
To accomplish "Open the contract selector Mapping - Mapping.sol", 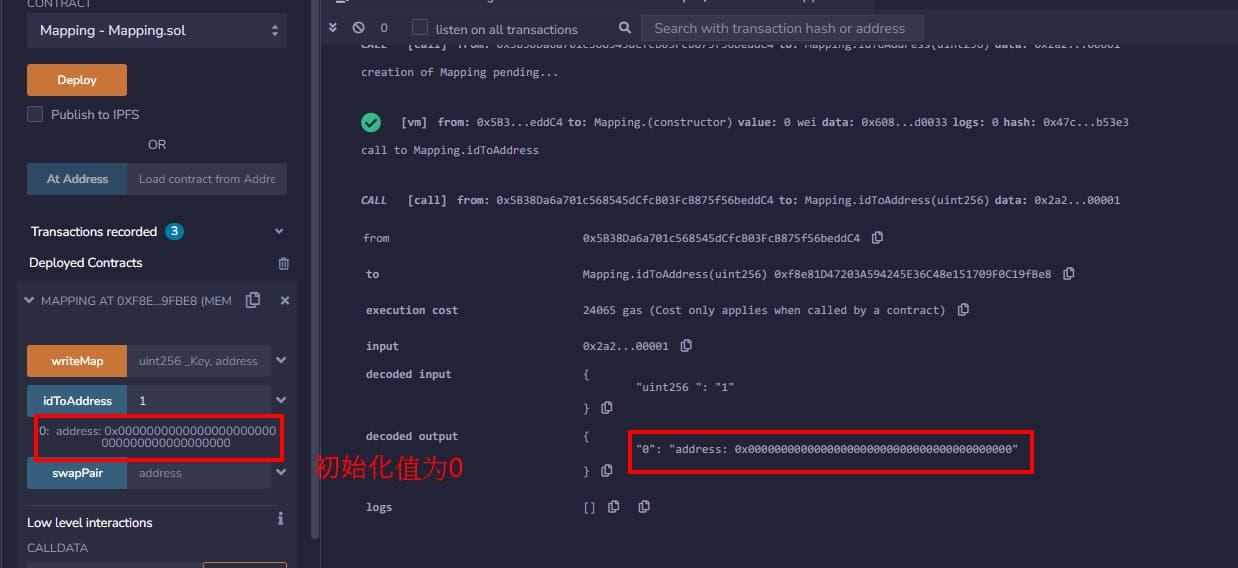I will coord(157,30).
